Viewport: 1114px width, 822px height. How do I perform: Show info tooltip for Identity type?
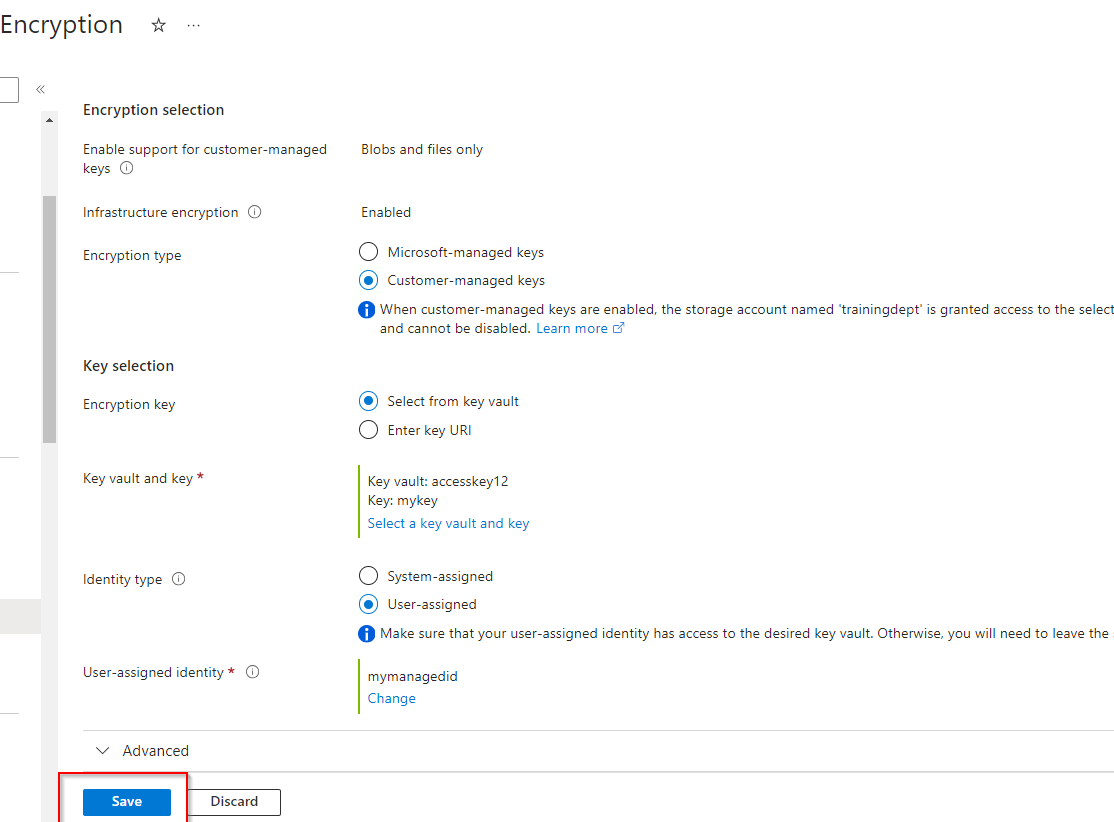(179, 579)
